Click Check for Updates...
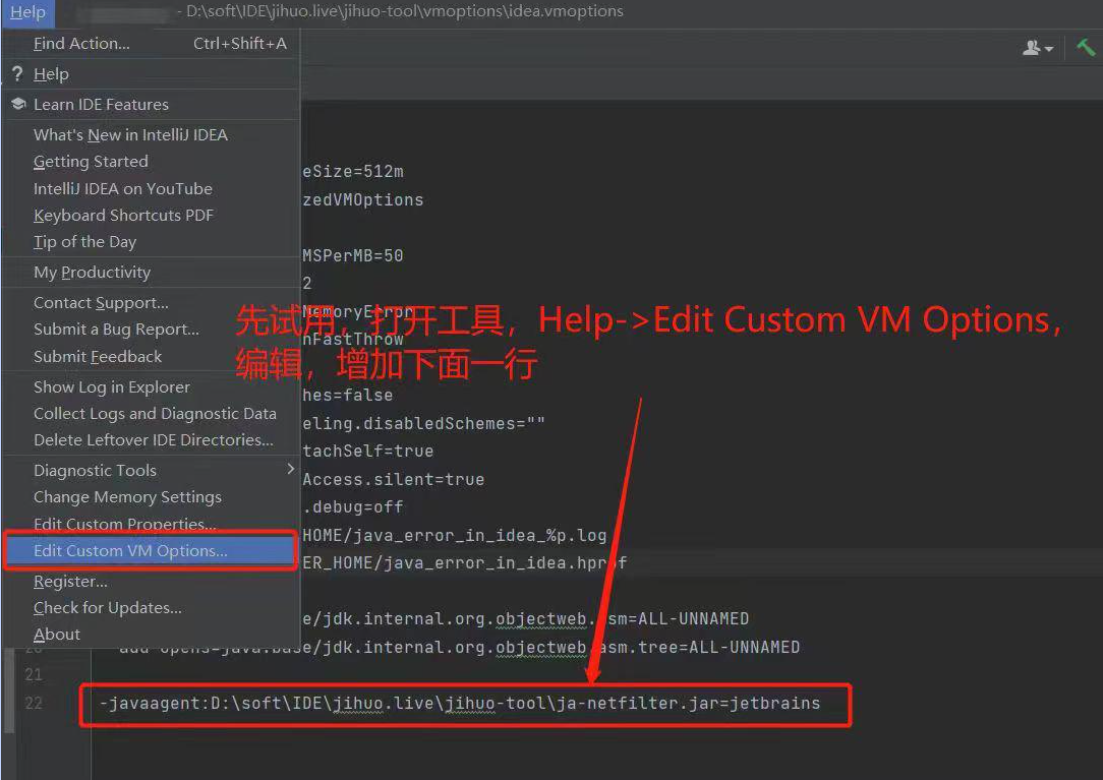 tap(107, 608)
